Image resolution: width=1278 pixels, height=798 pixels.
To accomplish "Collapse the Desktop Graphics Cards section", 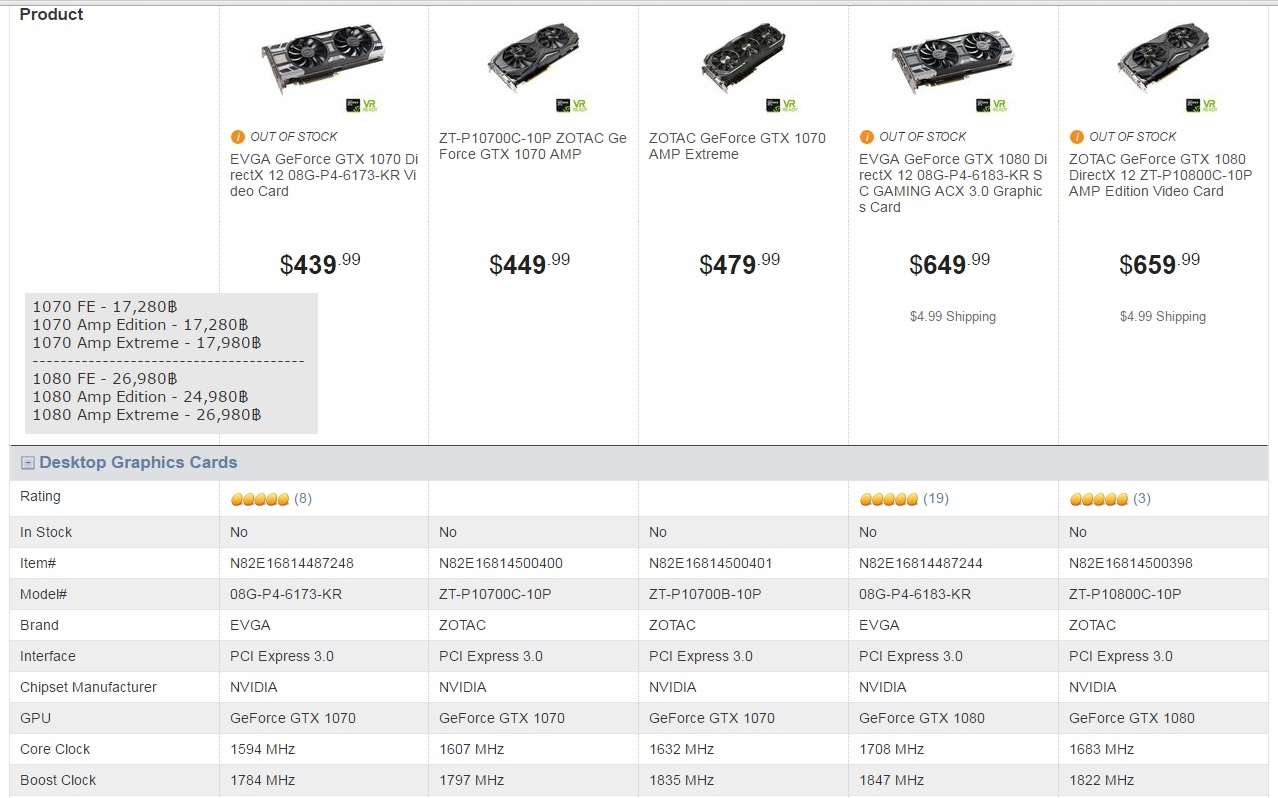I will click(28, 463).
